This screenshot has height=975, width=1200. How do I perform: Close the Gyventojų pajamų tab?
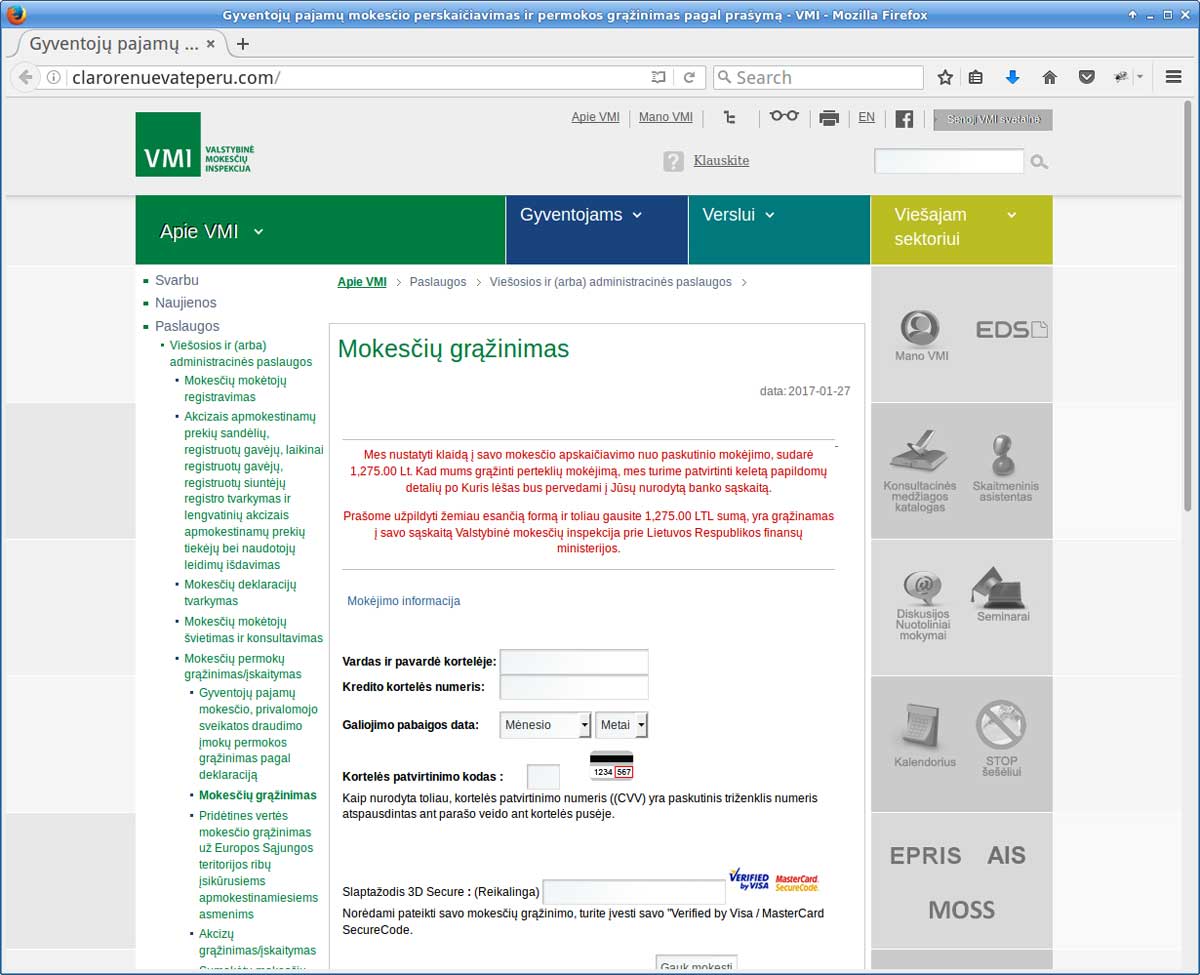pyautogui.click(x=210, y=44)
